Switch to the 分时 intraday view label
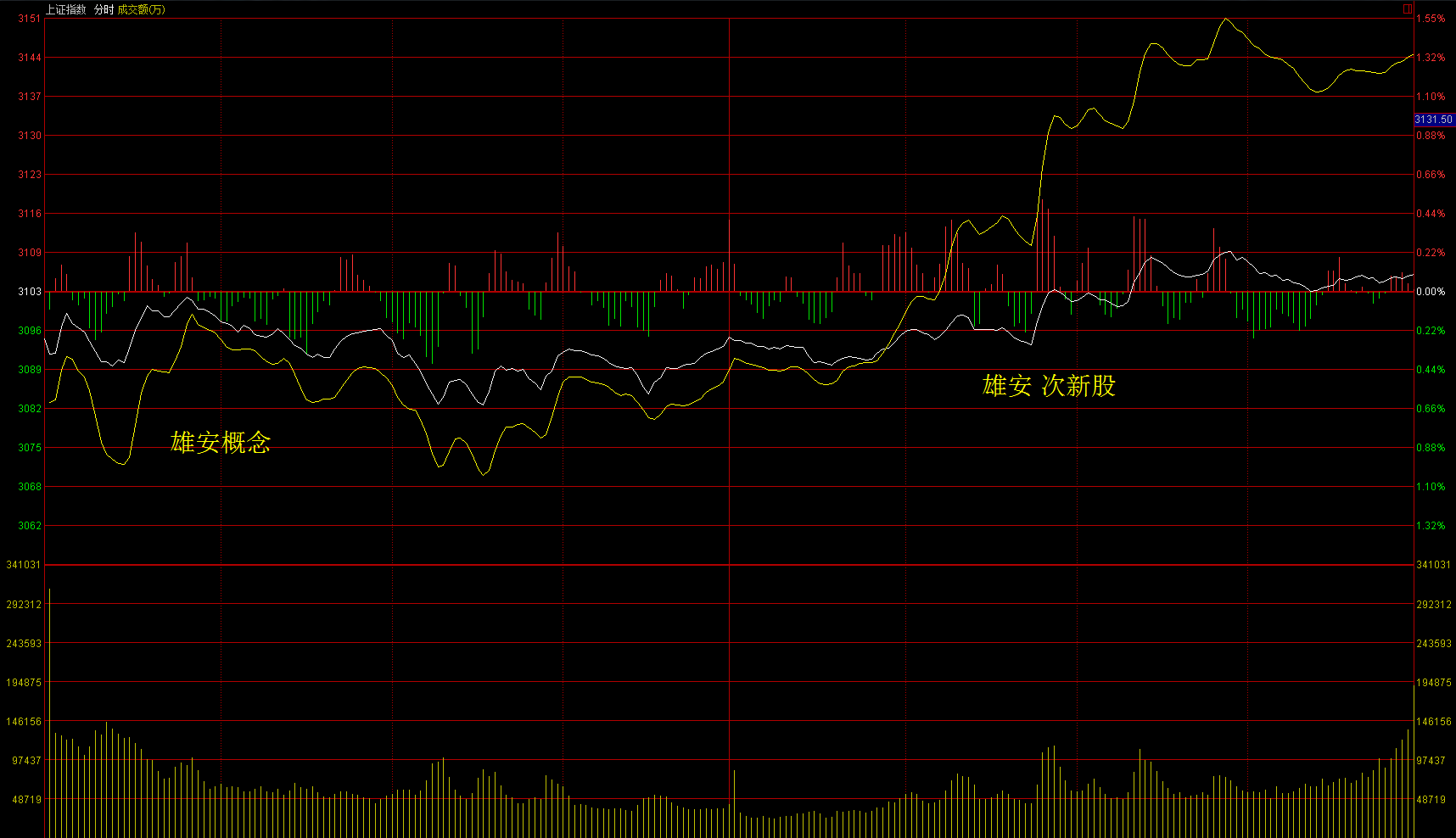 (104, 9)
